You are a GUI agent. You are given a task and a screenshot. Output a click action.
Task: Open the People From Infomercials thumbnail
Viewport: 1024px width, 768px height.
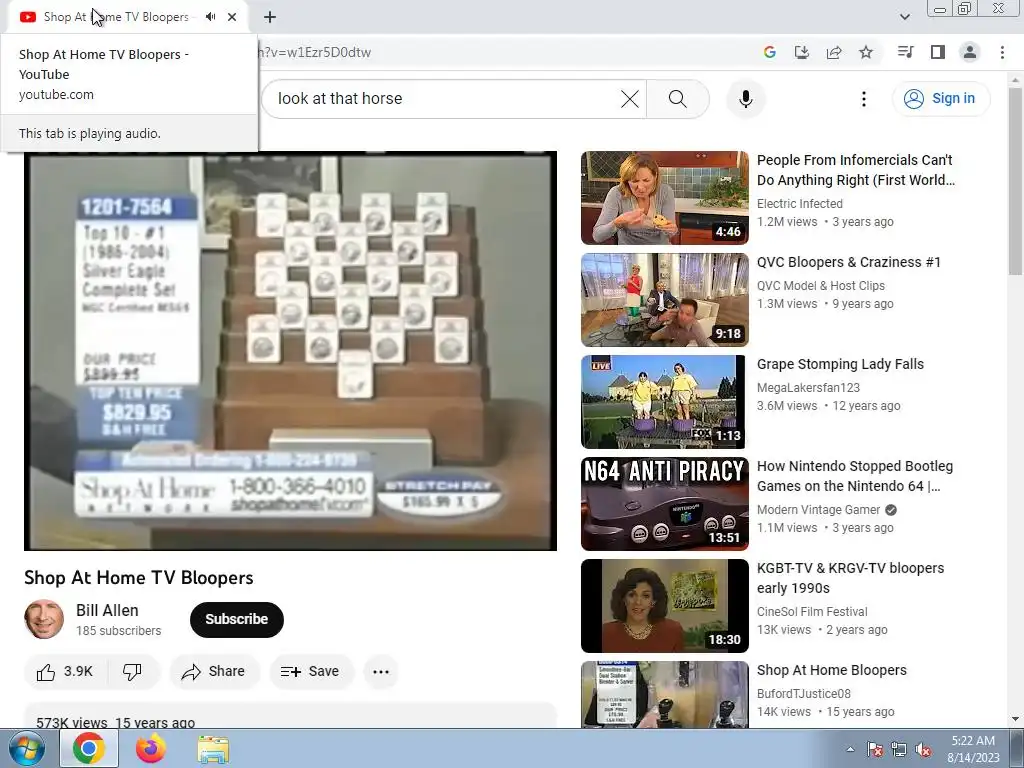click(x=665, y=198)
